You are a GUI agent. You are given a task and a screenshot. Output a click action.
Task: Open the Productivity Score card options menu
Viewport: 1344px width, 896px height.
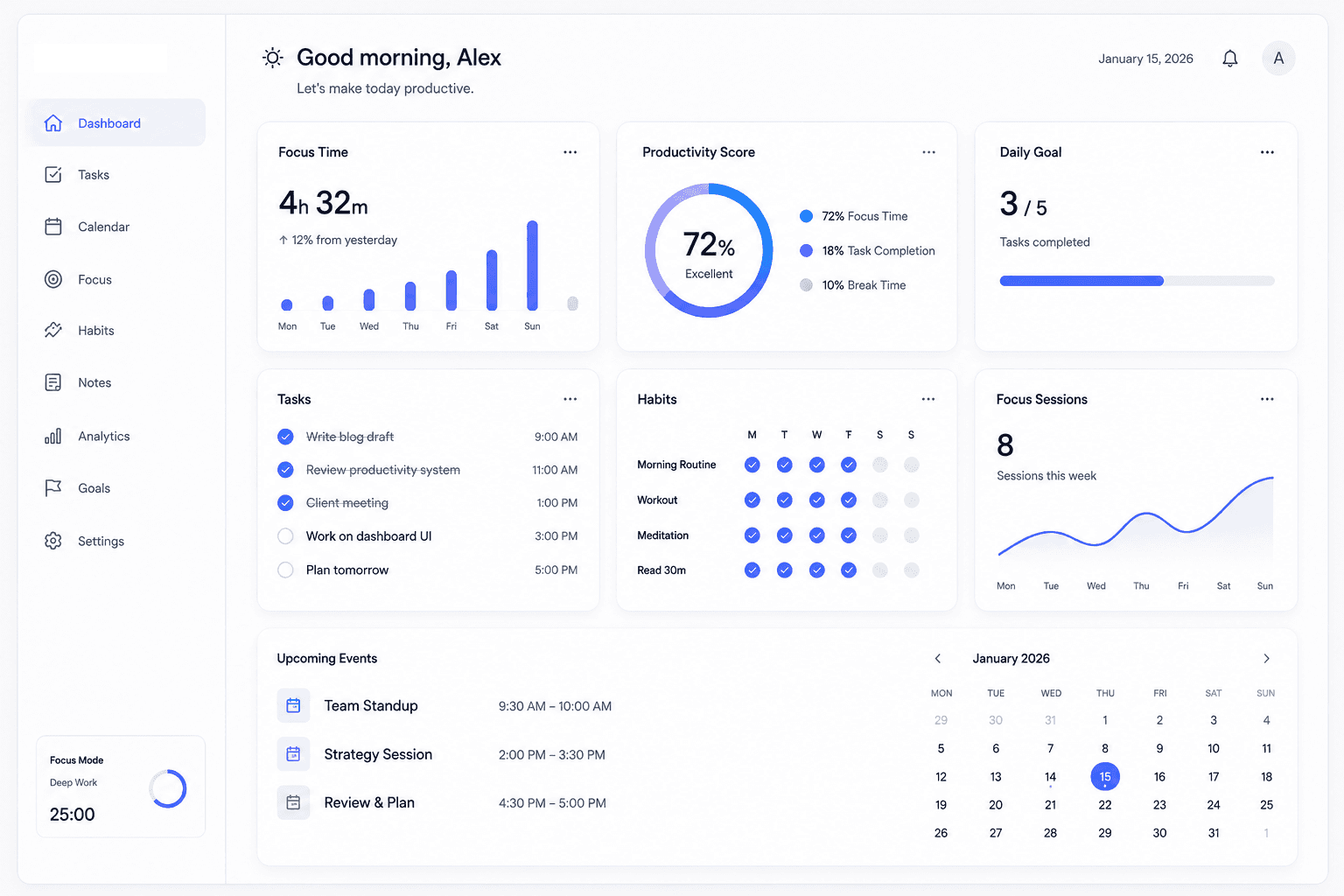(x=928, y=152)
